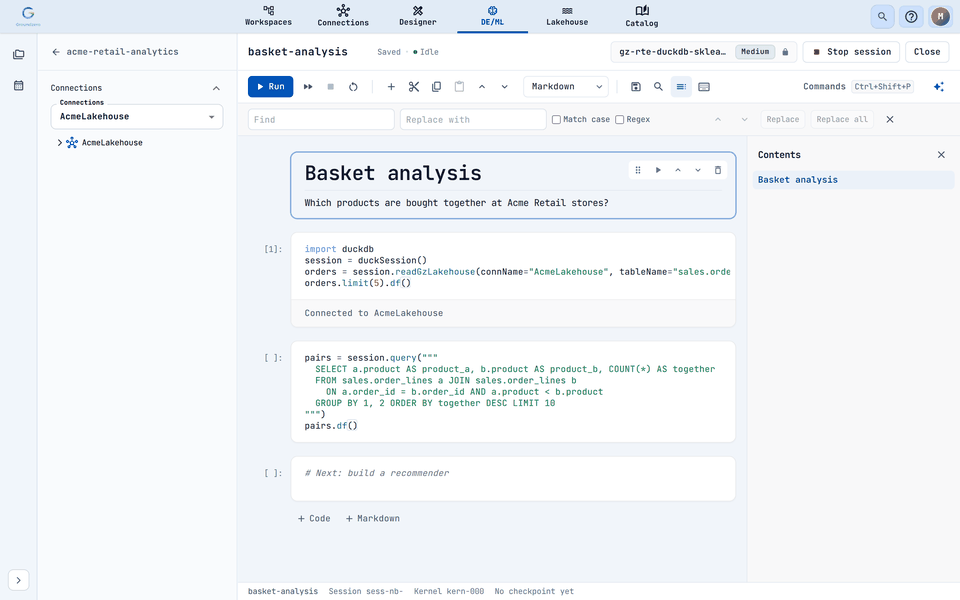Open the Markdown cell type dropdown
The height and width of the screenshot is (600, 960).
[566, 87]
